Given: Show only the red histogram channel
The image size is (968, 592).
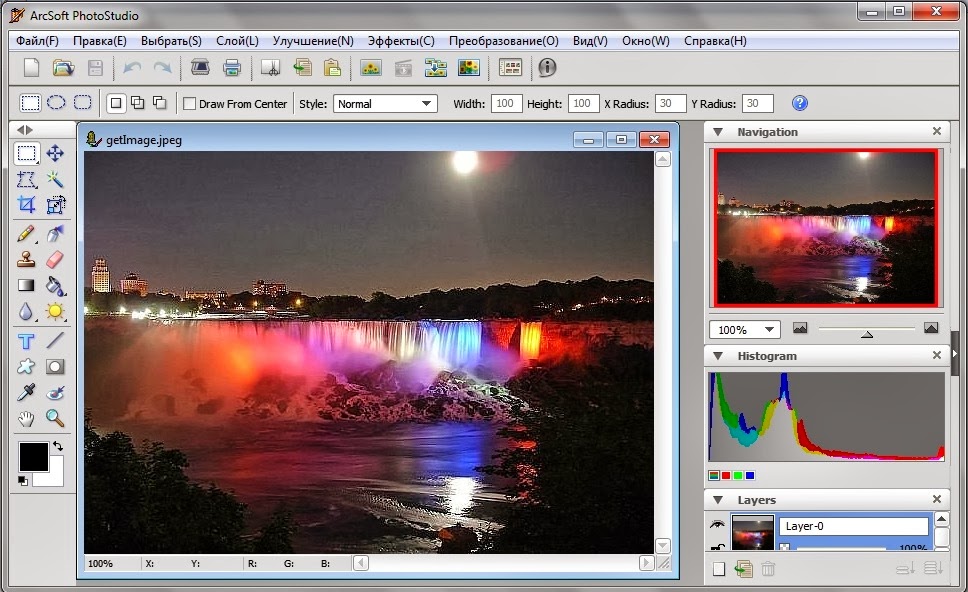Looking at the screenshot, I should click(725, 475).
